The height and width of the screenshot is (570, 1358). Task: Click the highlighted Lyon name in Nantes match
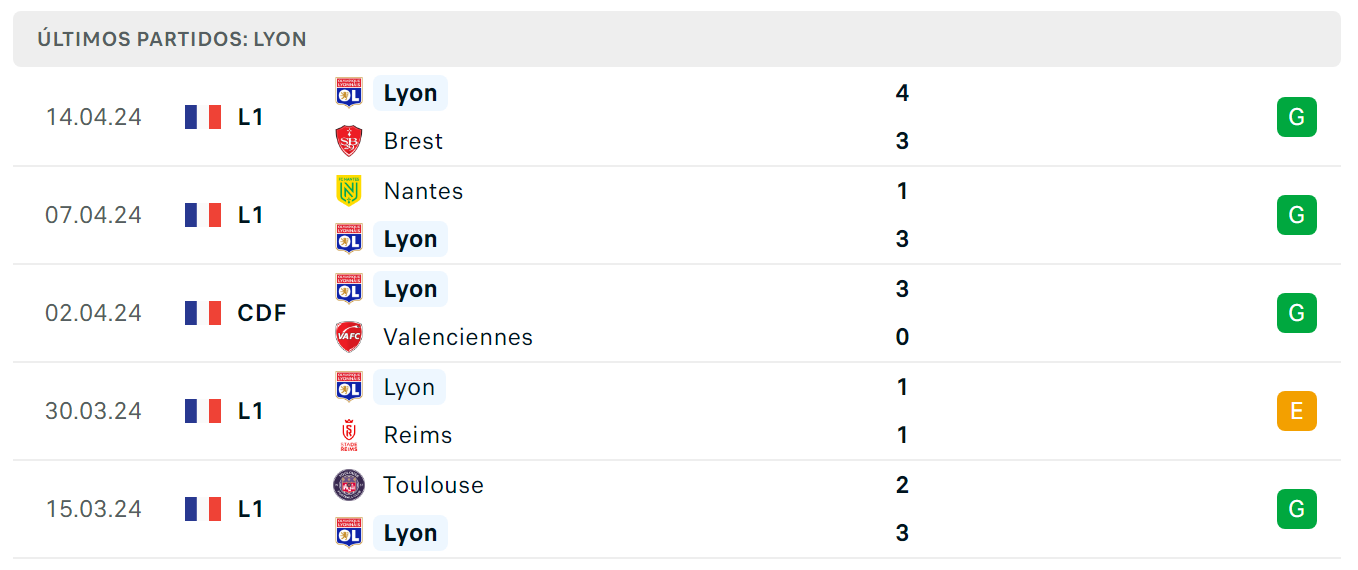click(410, 239)
